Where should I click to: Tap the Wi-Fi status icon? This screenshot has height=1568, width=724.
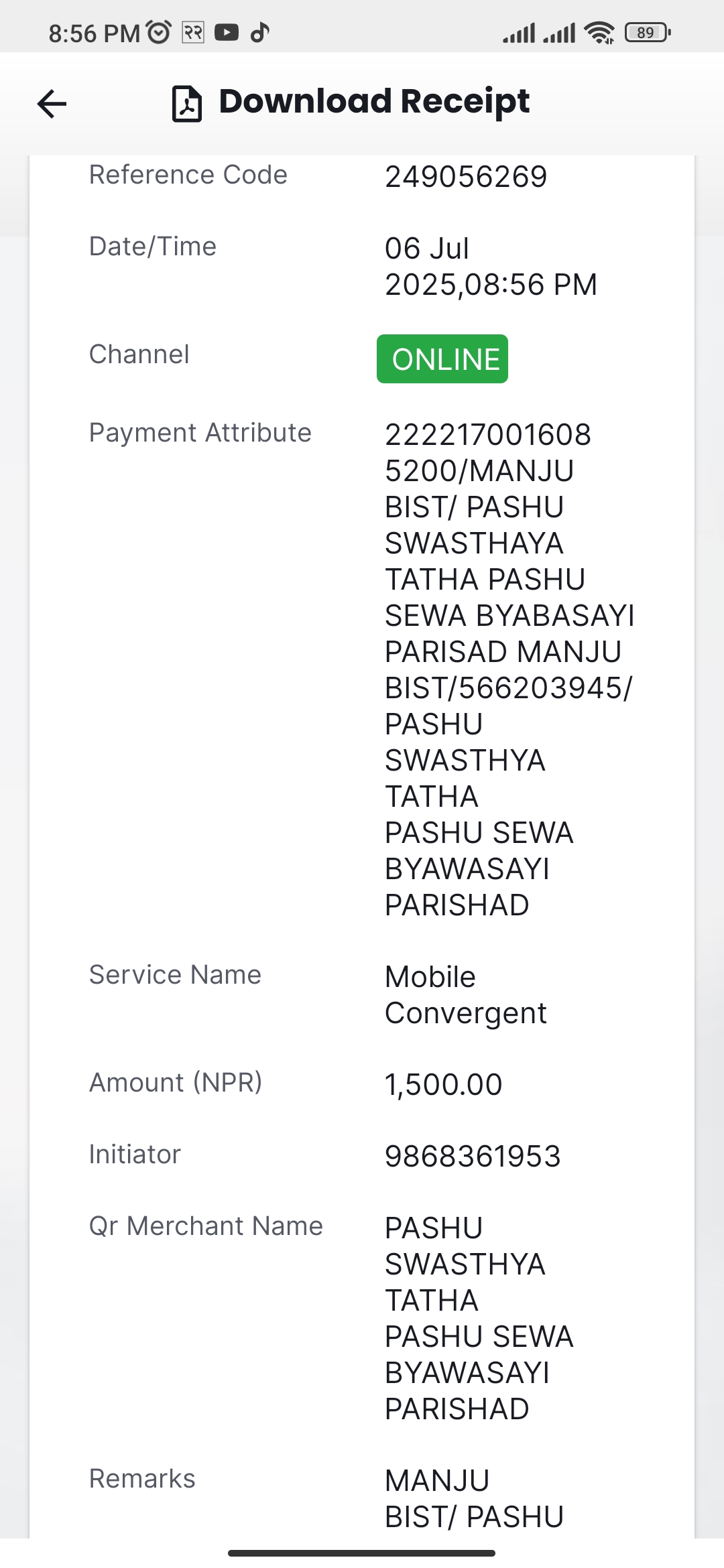(599, 32)
